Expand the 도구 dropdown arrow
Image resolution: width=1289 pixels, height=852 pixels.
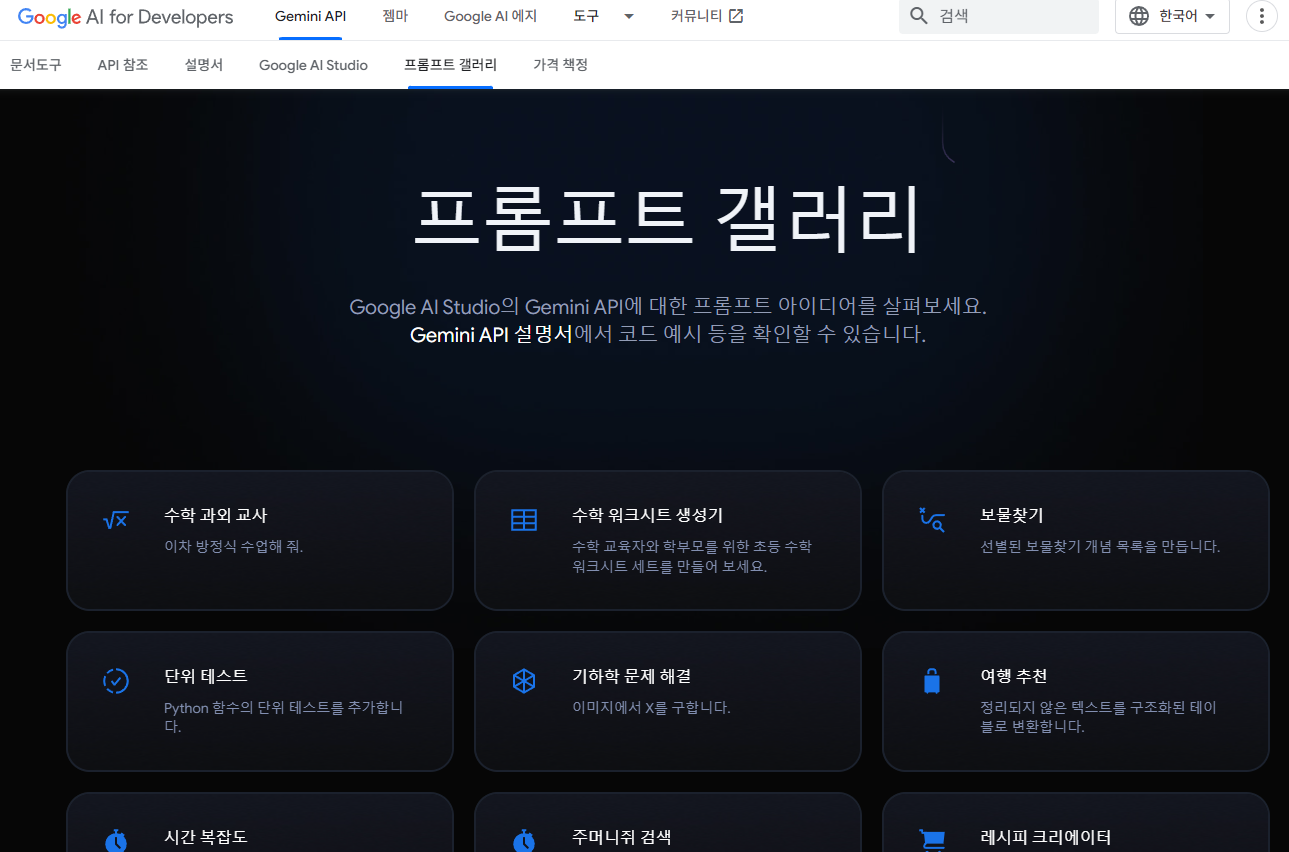628,16
